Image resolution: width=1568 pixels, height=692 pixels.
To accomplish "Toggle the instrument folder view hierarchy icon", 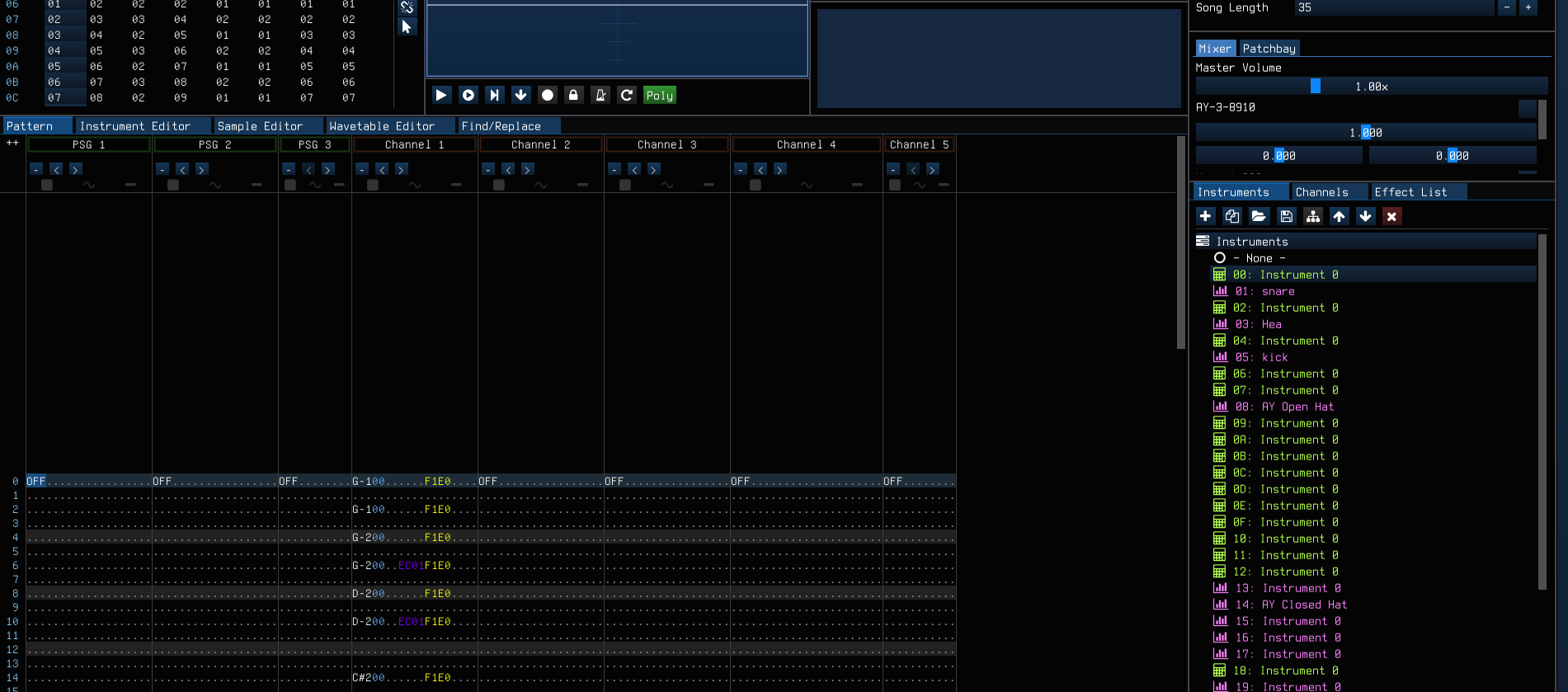I will (1313, 216).
